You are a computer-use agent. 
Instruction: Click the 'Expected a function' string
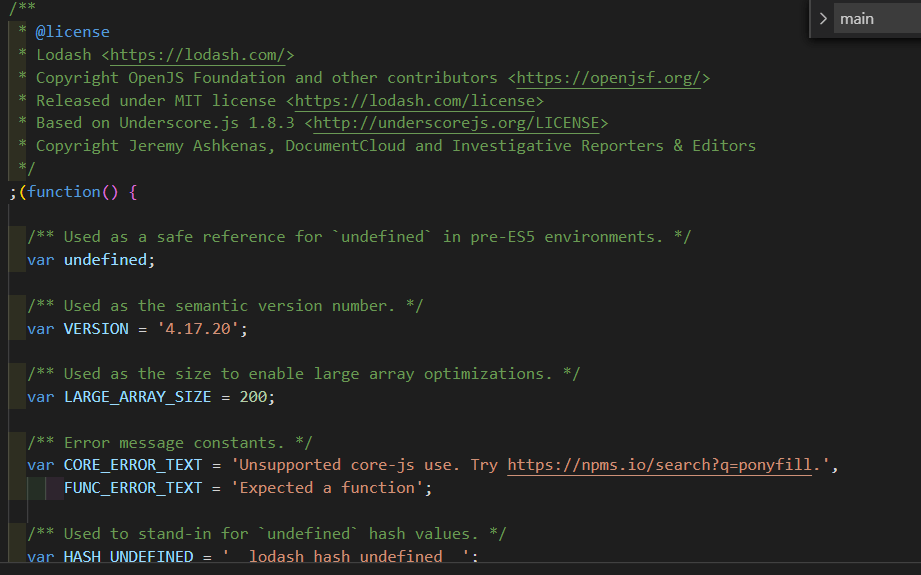(x=327, y=488)
